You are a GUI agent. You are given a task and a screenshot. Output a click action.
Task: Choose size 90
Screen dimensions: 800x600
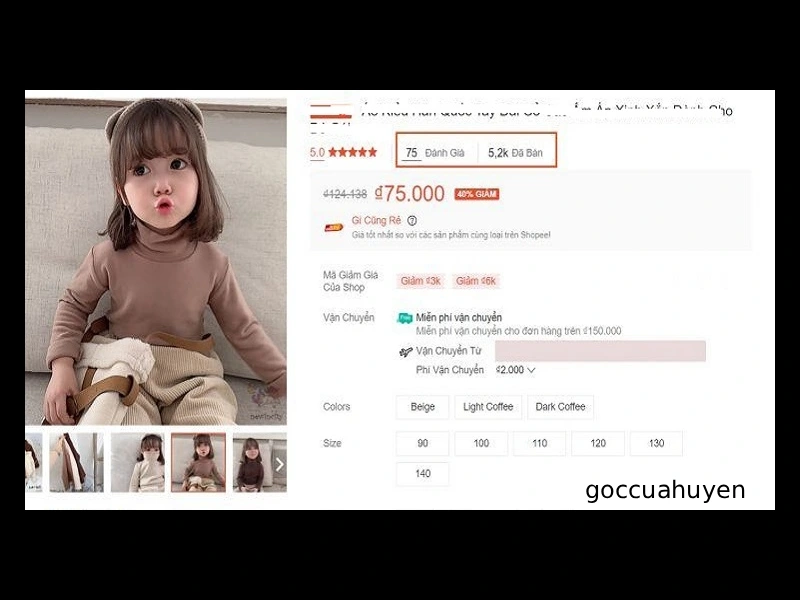click(x=422, y=443)
